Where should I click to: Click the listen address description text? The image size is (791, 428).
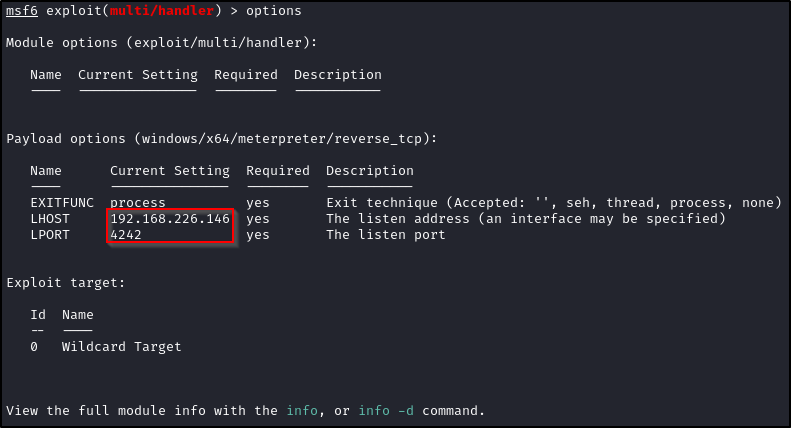(x=525, y=219)
